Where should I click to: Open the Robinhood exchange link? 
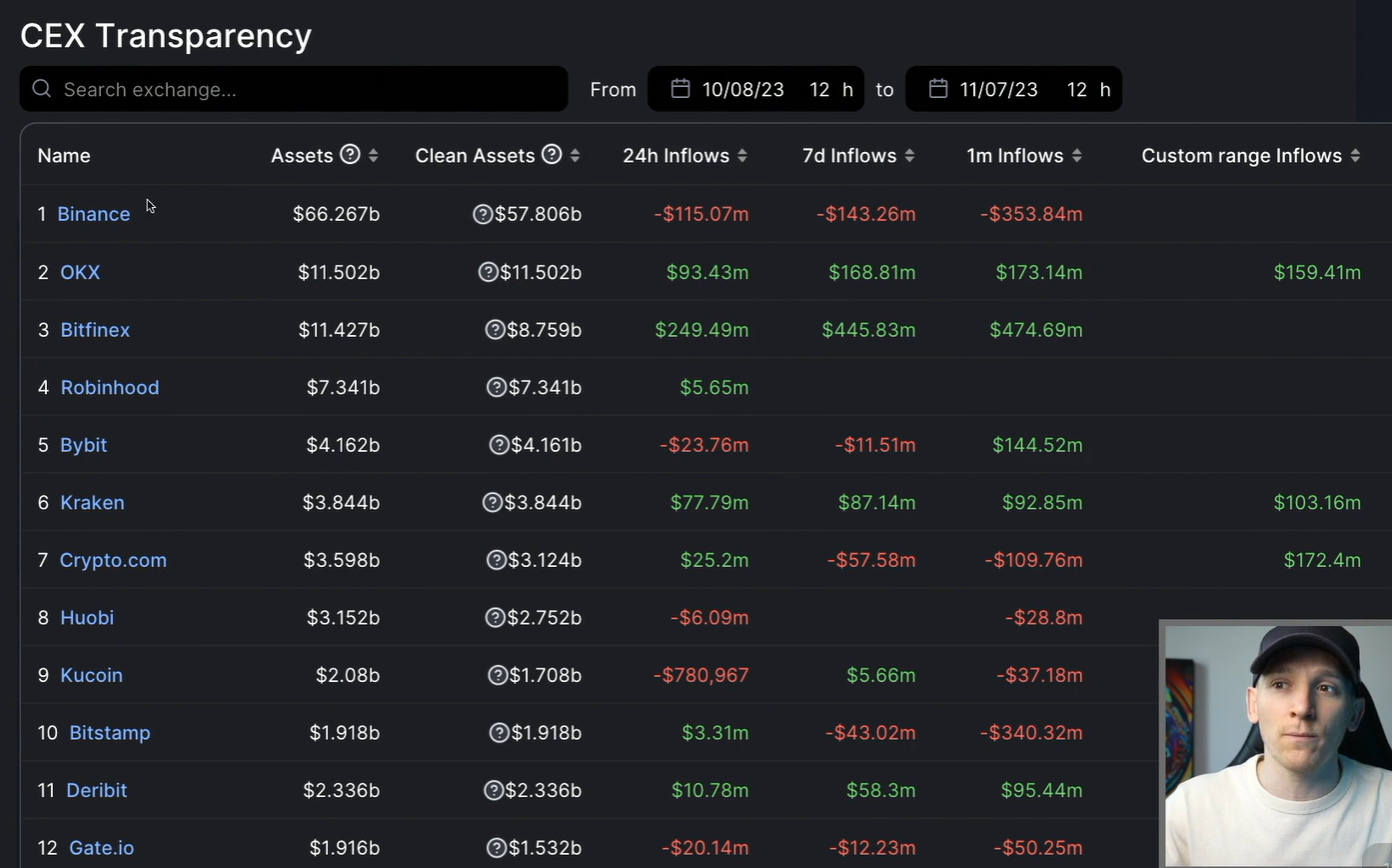(110, 387)
